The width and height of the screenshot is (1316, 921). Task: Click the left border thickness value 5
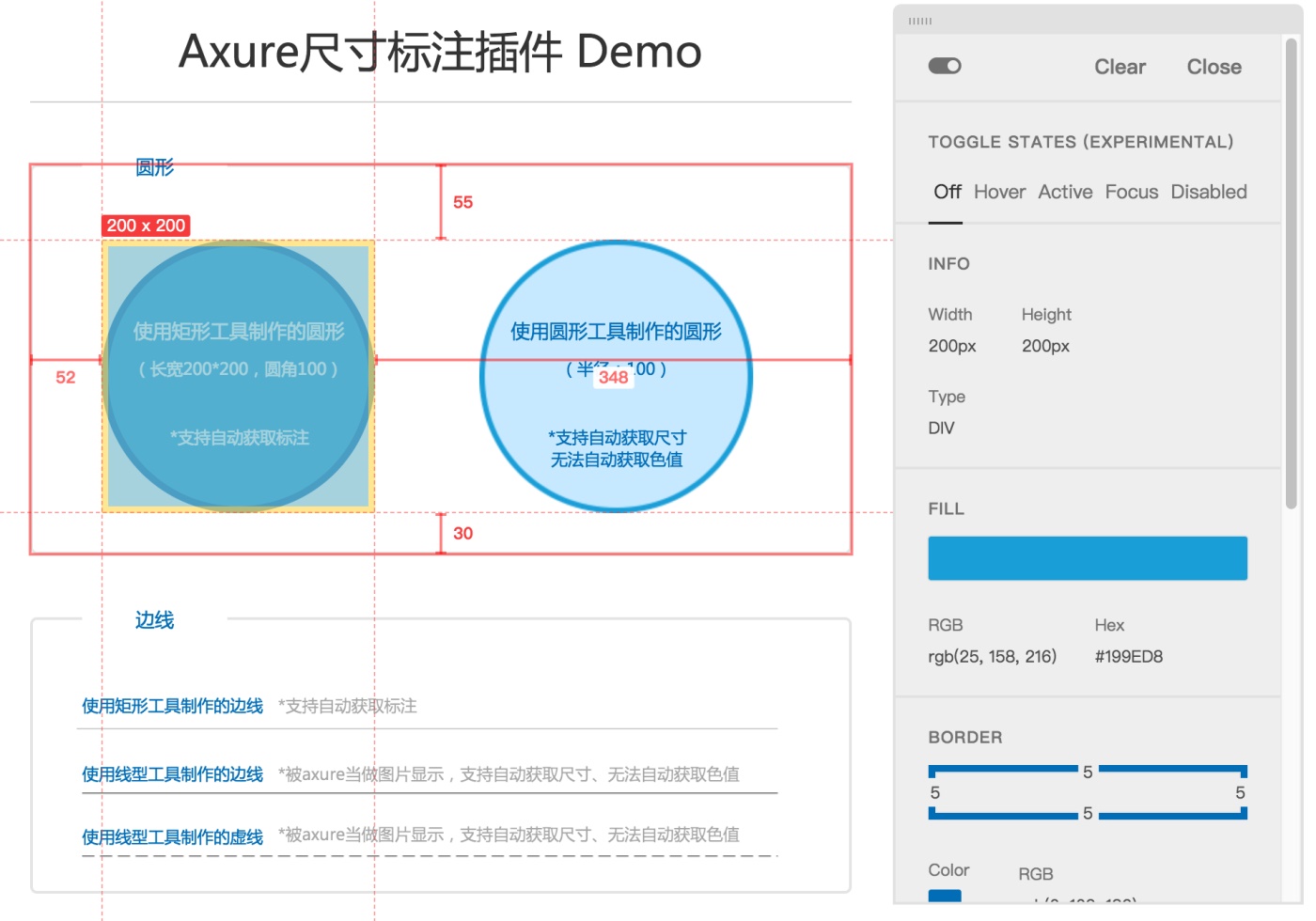[x=935, y=792]
